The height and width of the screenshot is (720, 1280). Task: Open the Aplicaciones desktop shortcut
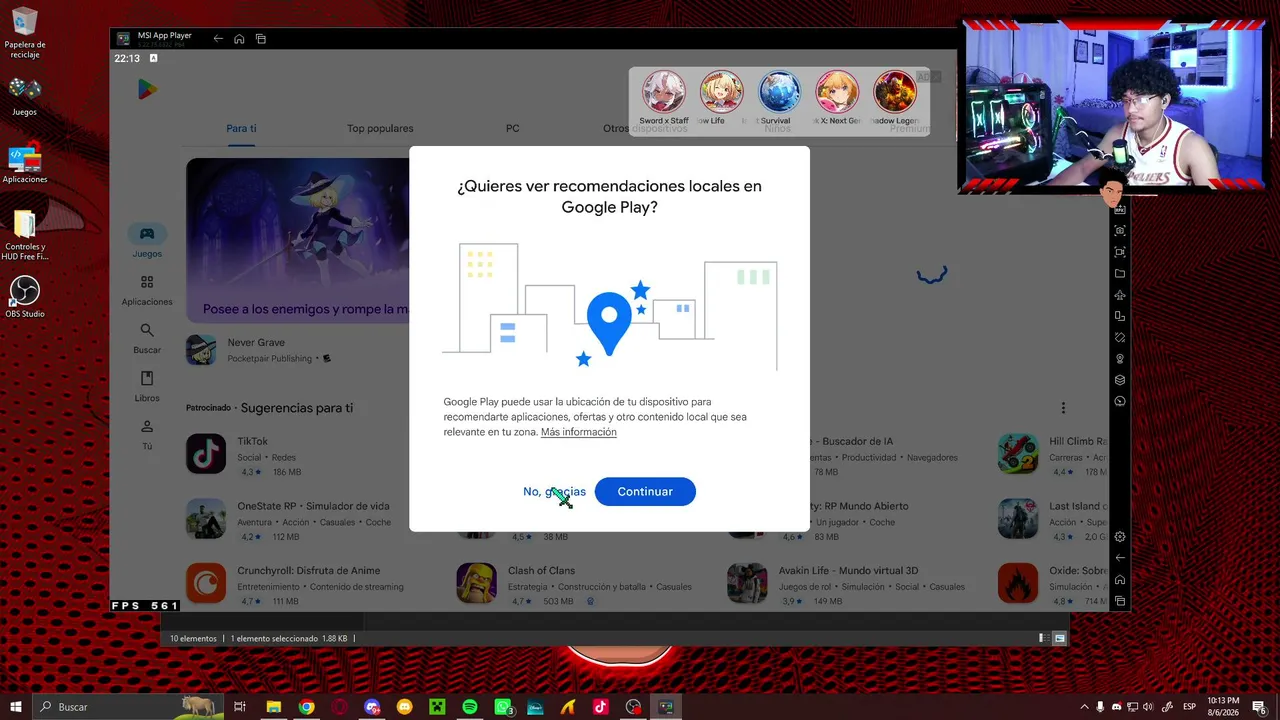[25, 165]
